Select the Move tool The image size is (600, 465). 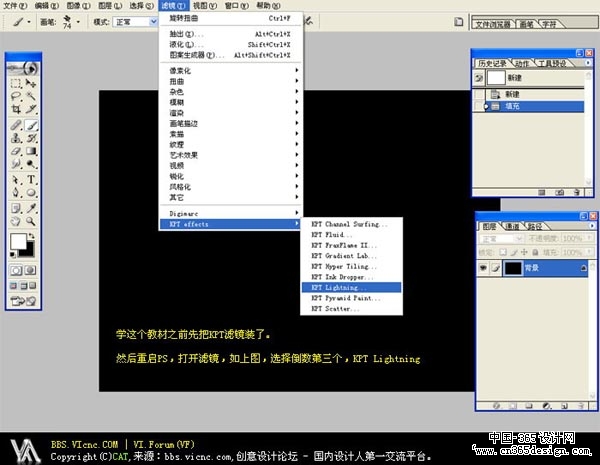coord(31,83)
